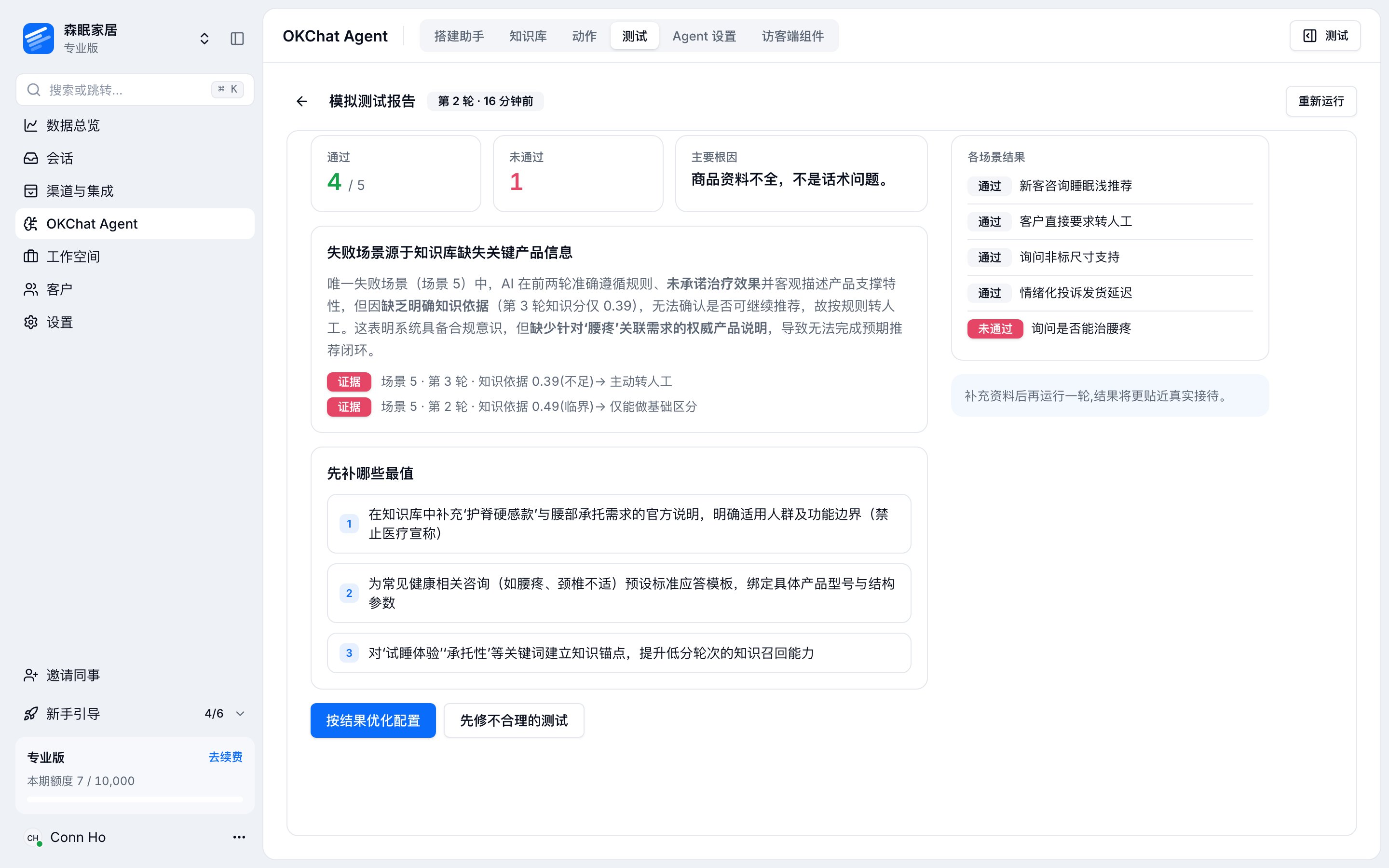Select suggestion 1 about 护脊硬感款

[x=619, y=524]
